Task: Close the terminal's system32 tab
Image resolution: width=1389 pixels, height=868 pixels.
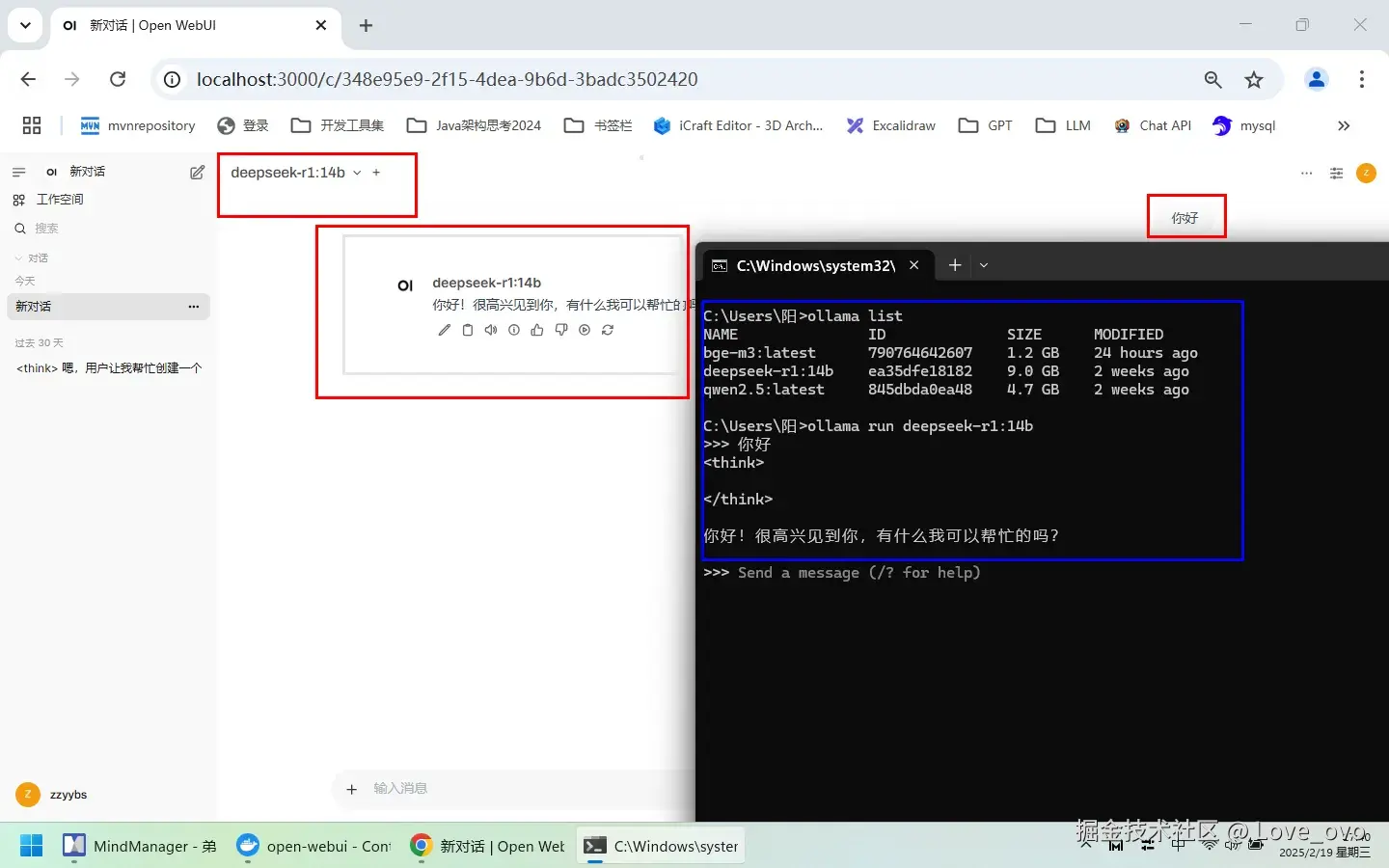Action: tap(914, 265)
